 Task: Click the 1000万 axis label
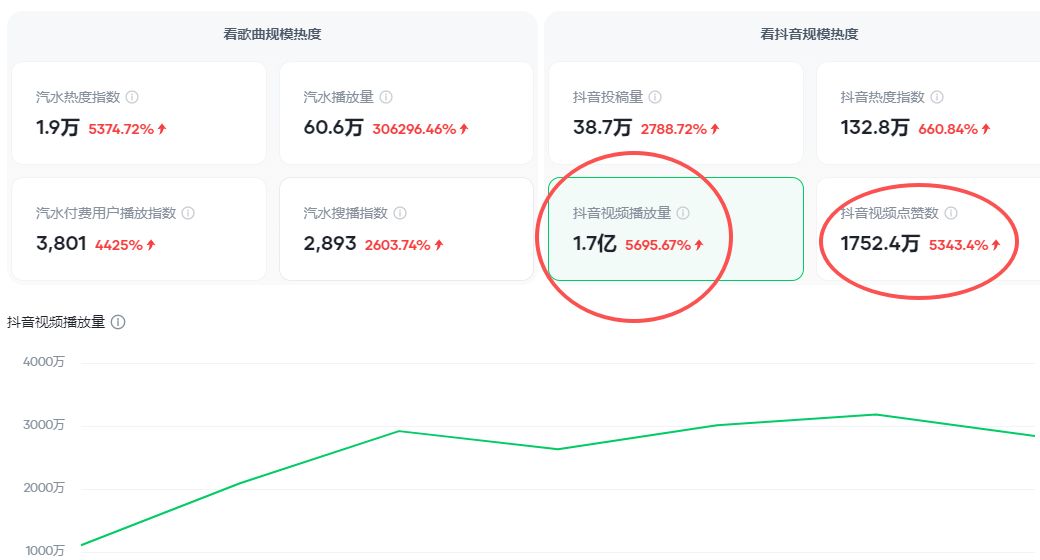point(45,551)
